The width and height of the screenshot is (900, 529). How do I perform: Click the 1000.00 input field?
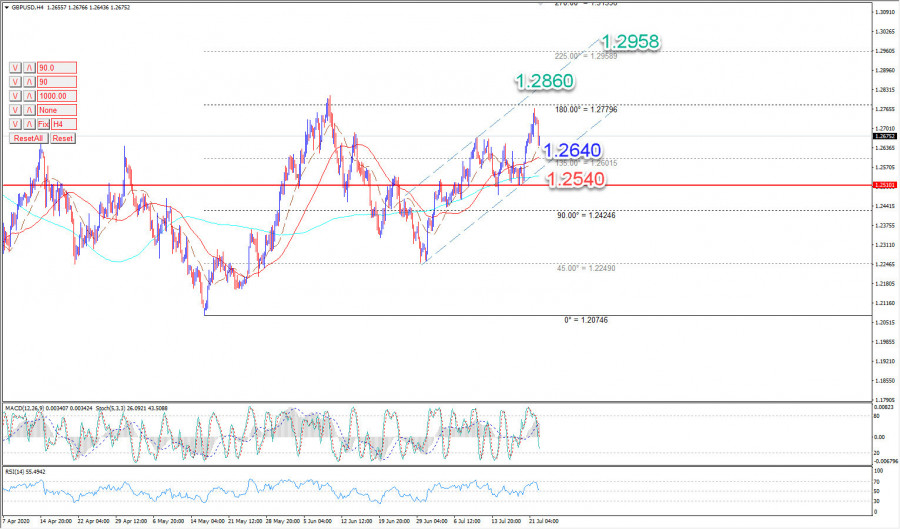56,95
